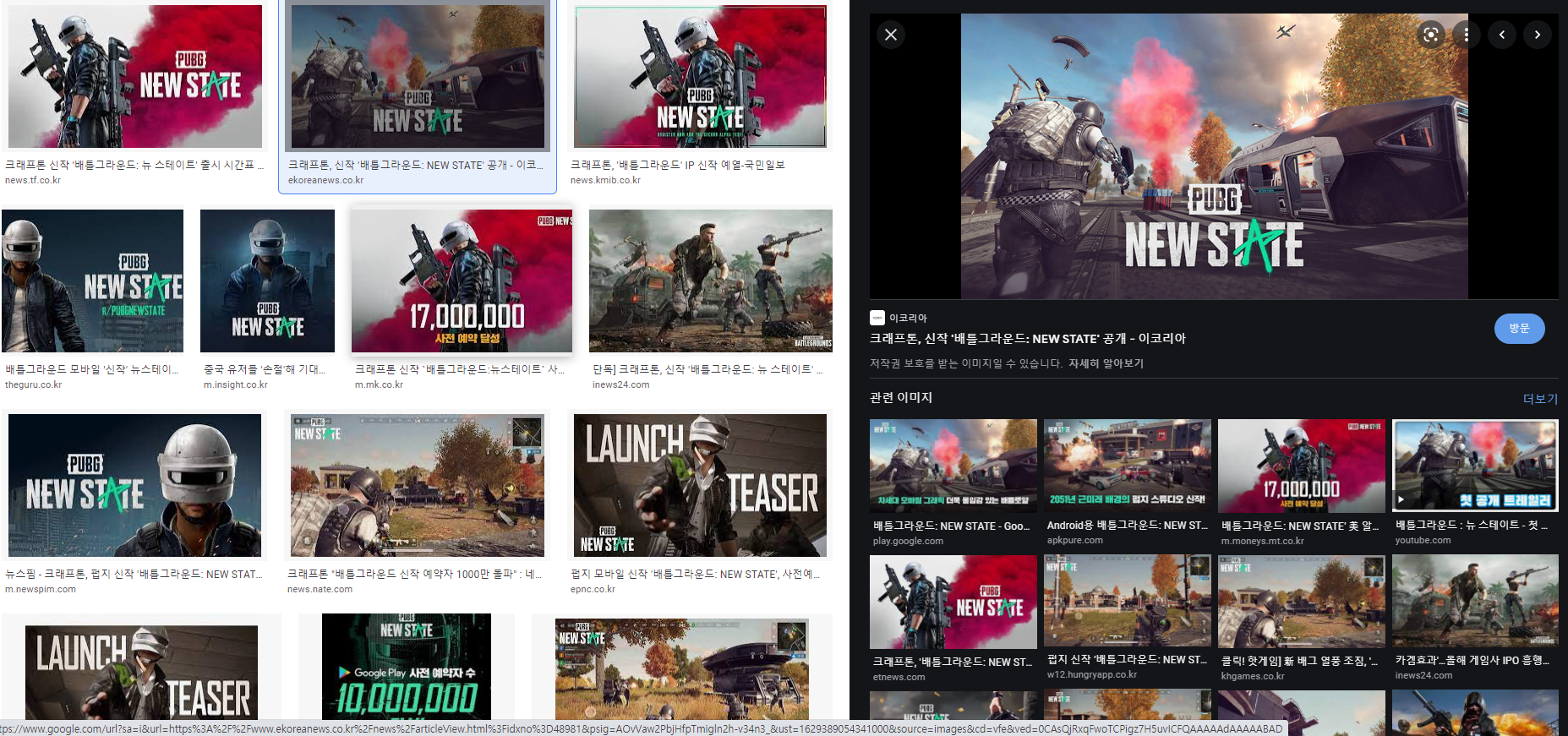Go to next image arrow
Viewport: 1568px width, 736px height.
pyautogui.click(x=1538, y=35)
